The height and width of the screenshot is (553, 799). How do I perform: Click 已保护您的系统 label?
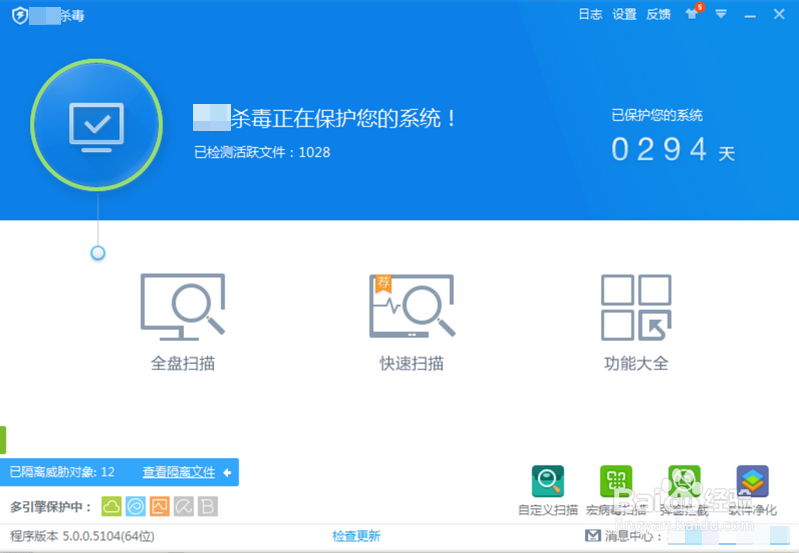click(x=657, y=115)
